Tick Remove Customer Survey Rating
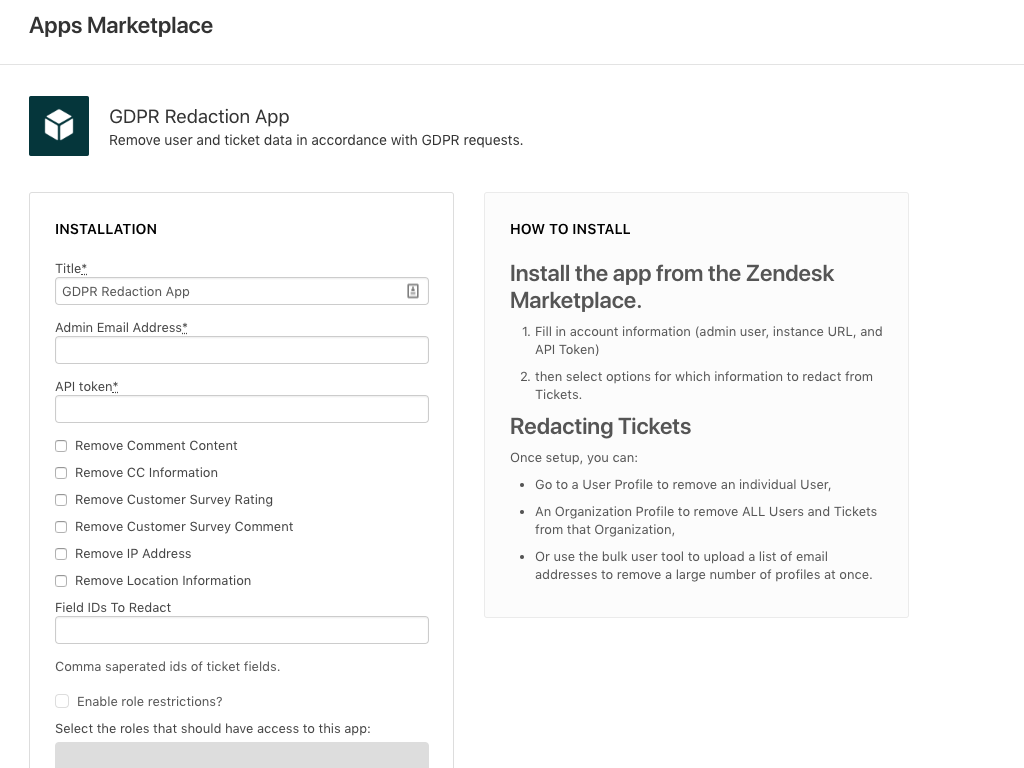 click(x=61, y=500)
